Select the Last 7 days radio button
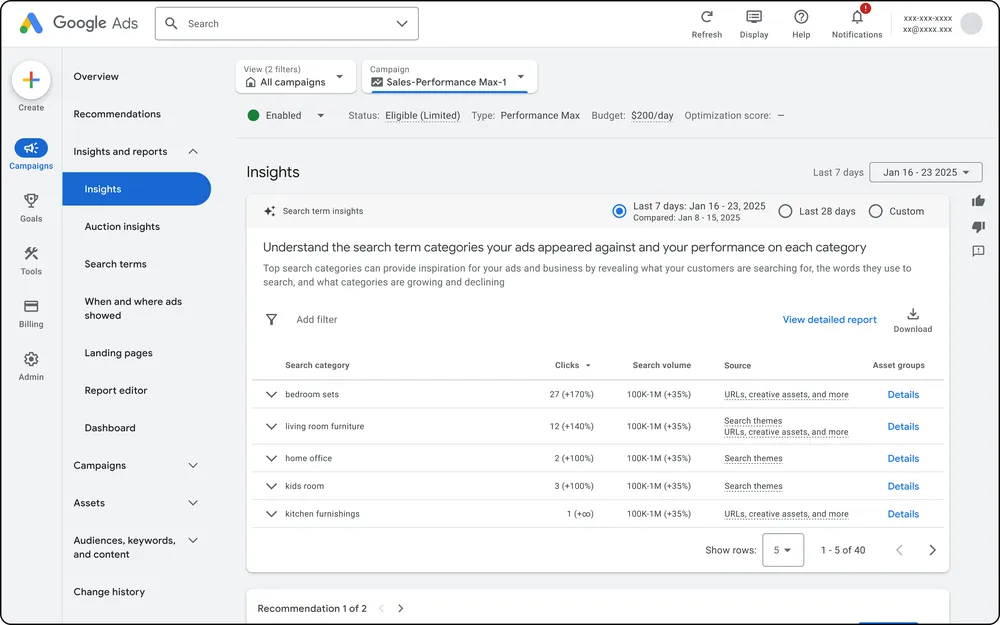 (x=619, y=211)
